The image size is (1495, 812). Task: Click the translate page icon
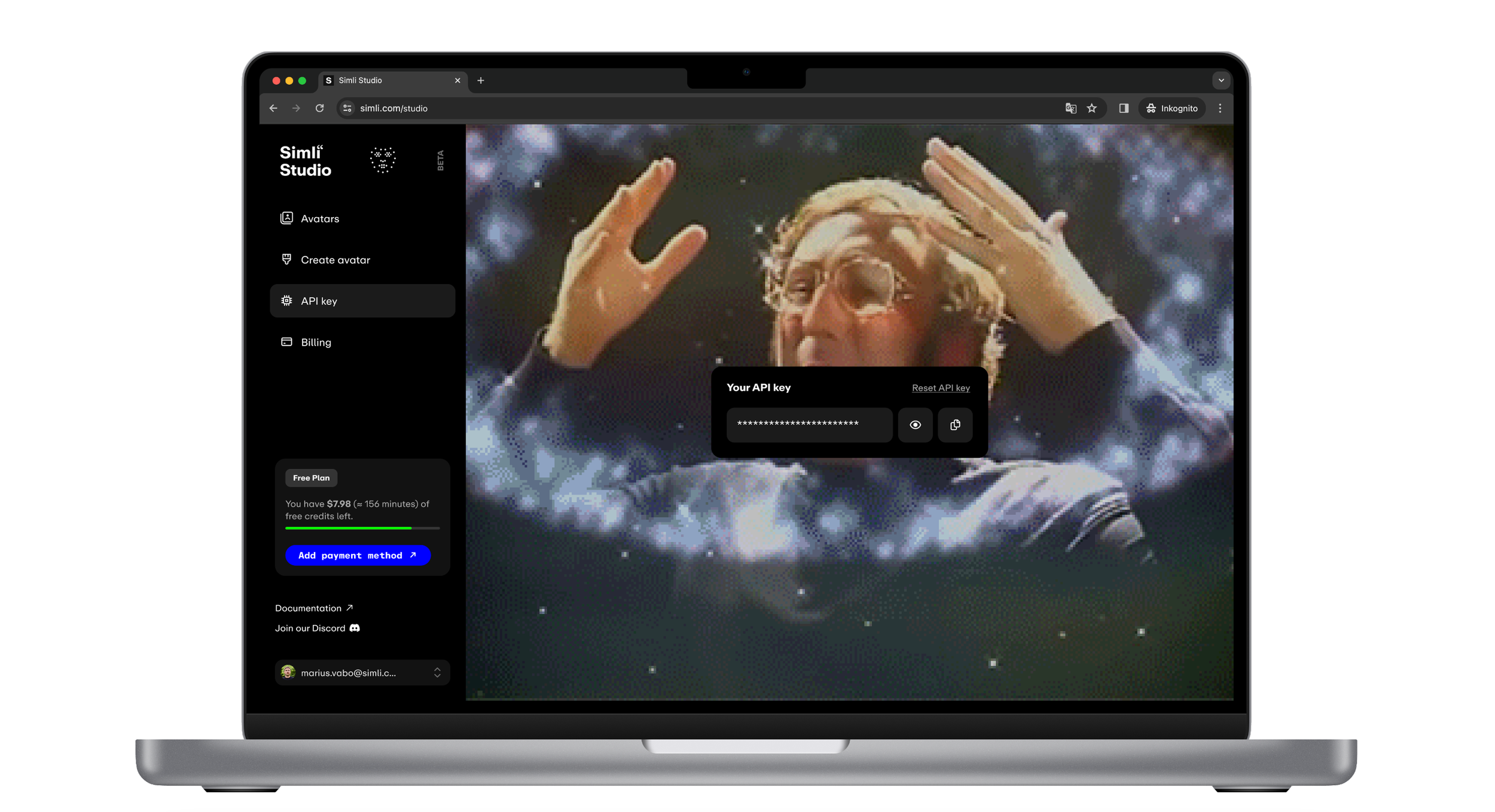coord(1070,108)
